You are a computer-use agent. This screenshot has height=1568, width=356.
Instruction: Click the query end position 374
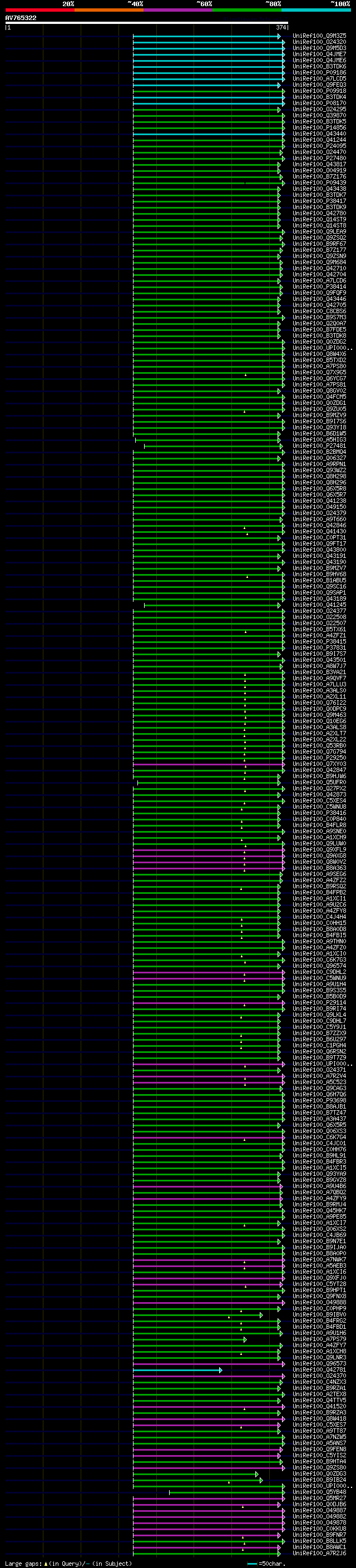coord(281,27)
